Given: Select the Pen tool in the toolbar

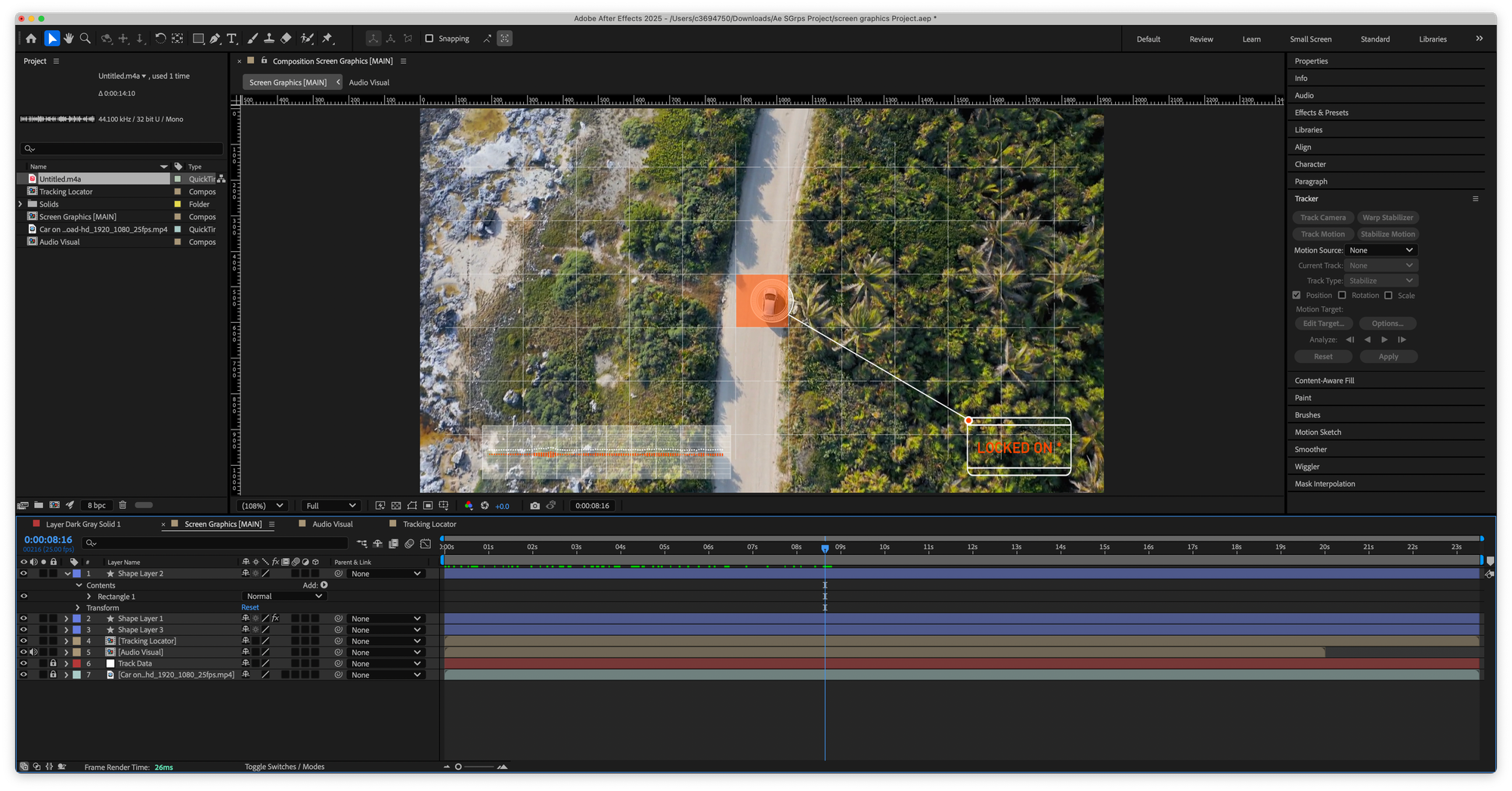Looking at the screenshot, I should [x=215, y=39].
